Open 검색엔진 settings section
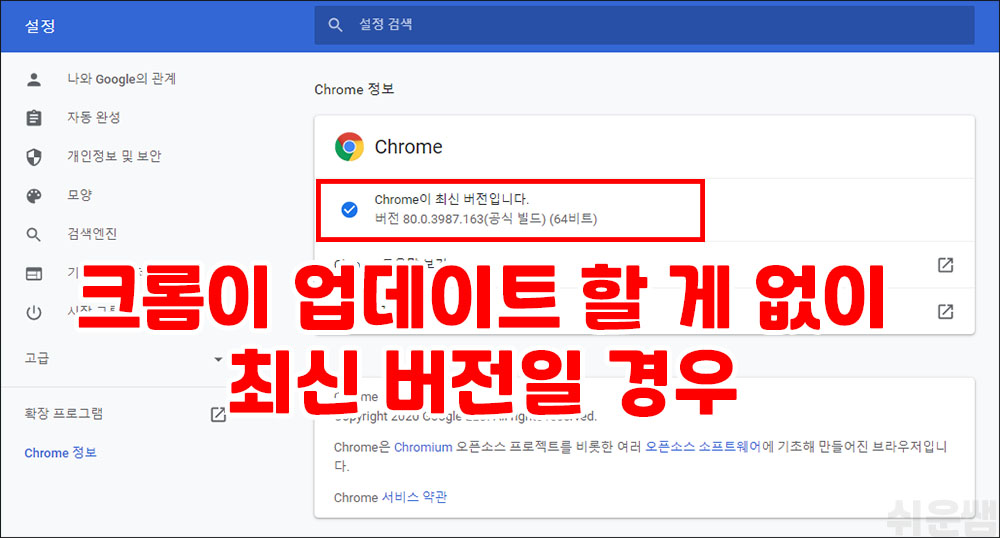Image resolution: width=1000 pixels, height=538 pixels. (x=92, y=234)
